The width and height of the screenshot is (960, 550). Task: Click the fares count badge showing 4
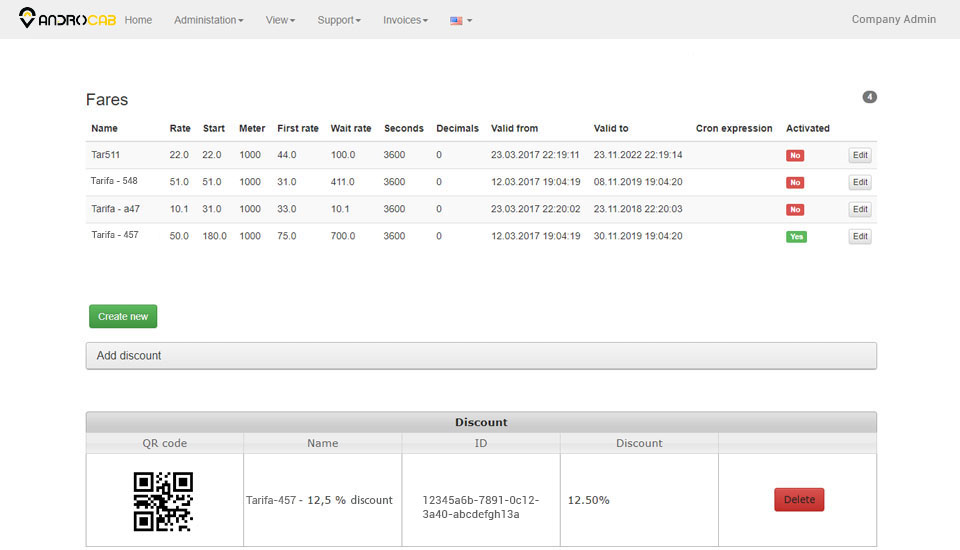[x=869, y=97]
